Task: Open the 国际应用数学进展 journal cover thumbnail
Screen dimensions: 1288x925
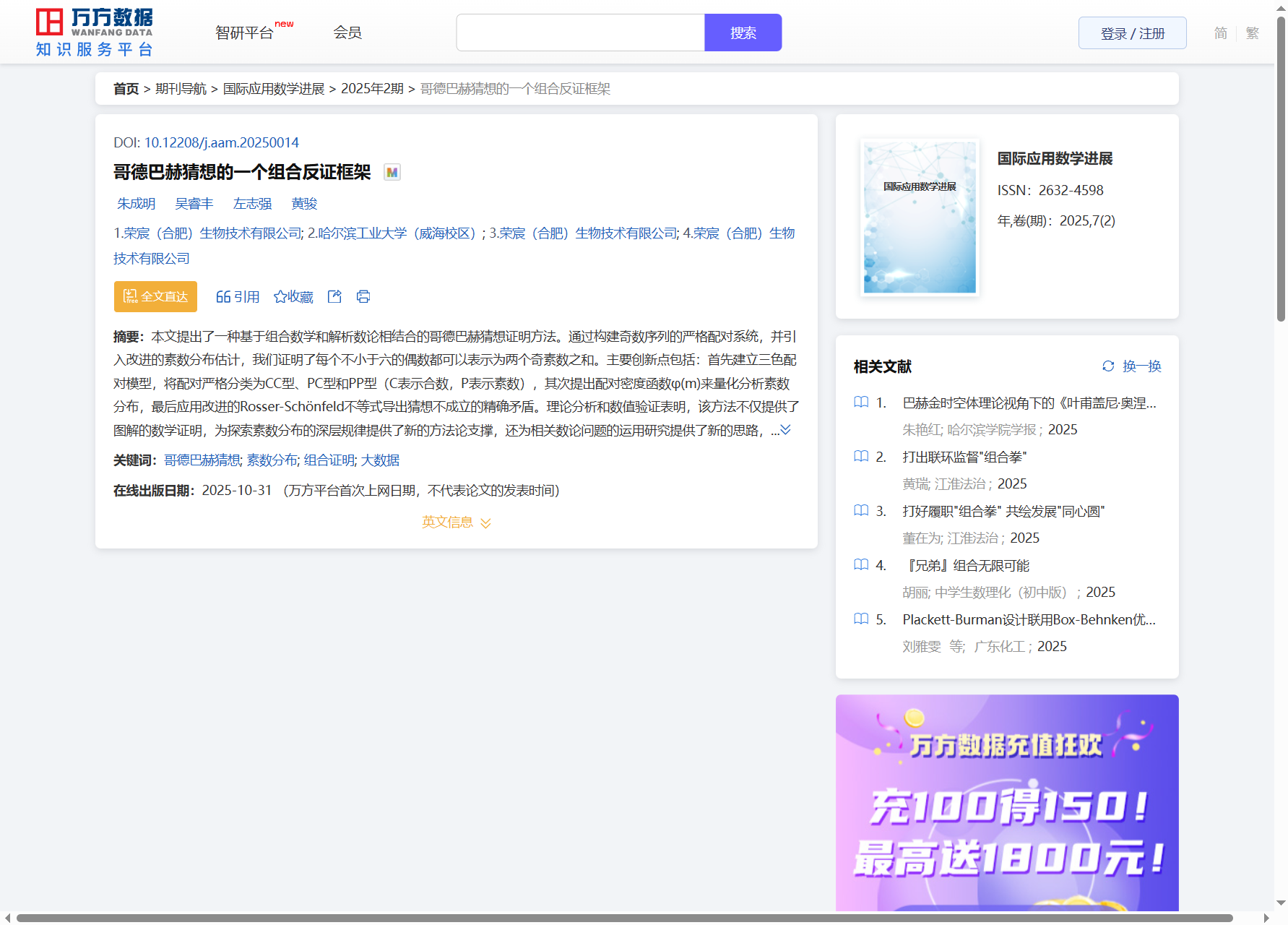Action: pyautogui.click(x=920, y=217)
